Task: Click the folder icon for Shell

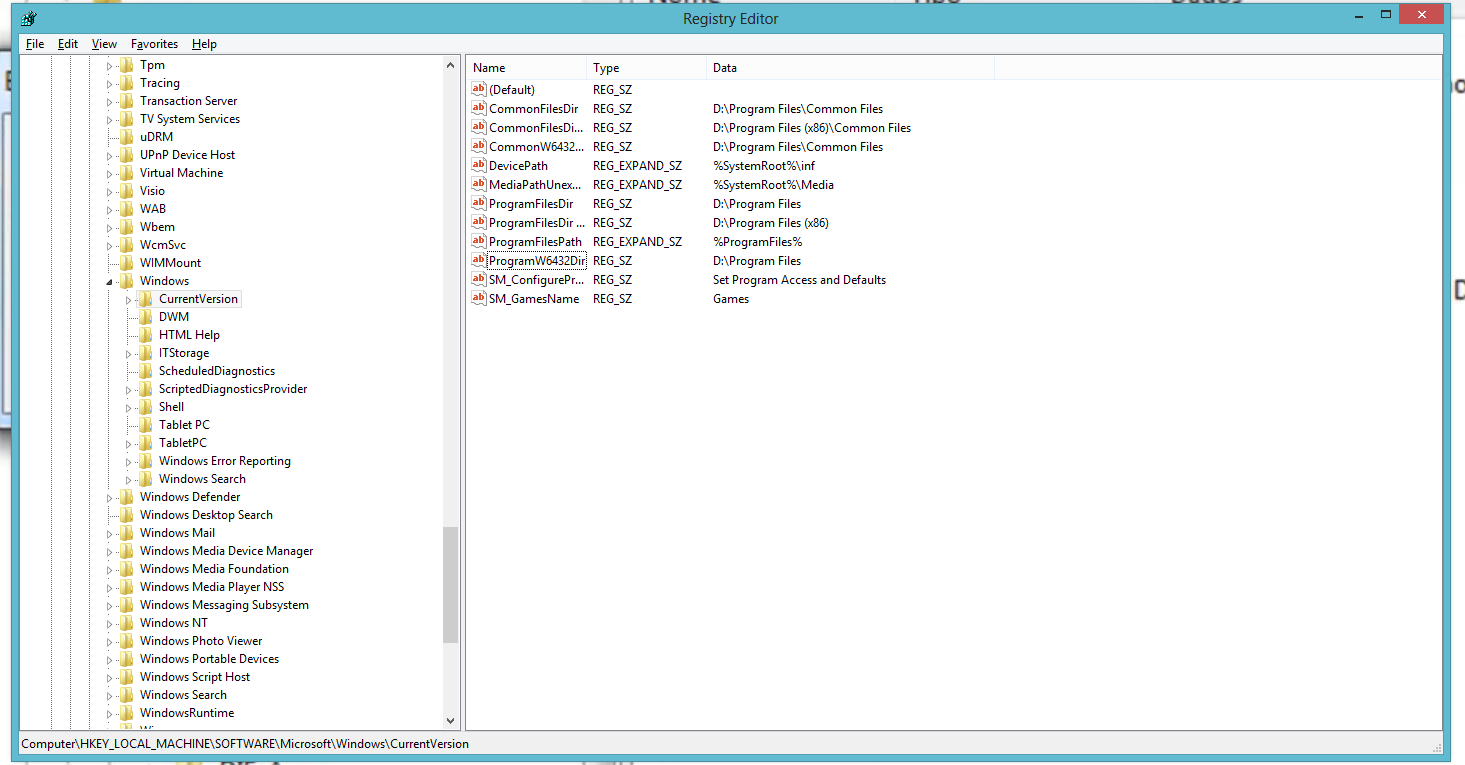Action: [x=145, y=407]
